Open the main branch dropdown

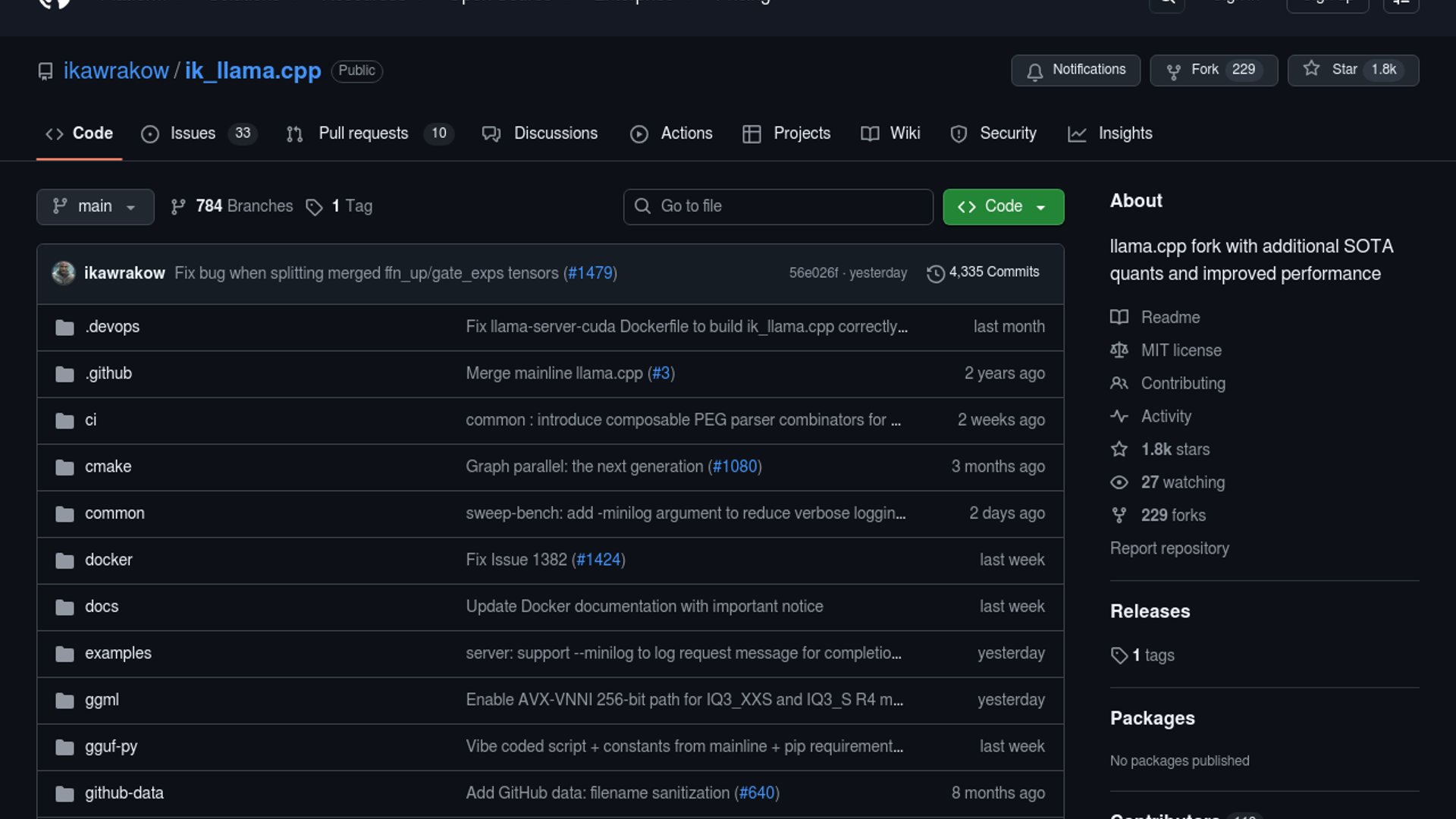tap(95, 207)
